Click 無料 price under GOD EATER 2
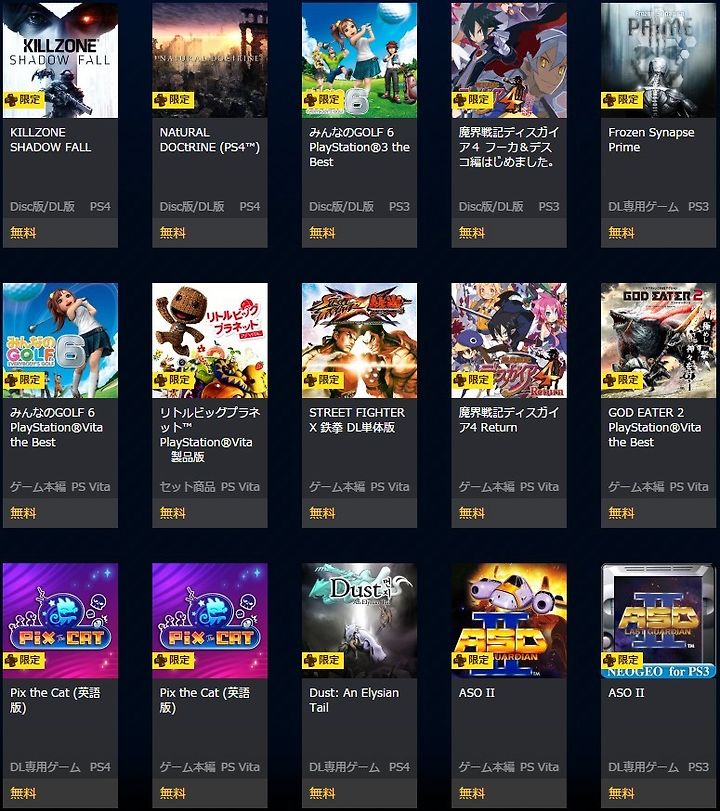 [x=621, y=513]
